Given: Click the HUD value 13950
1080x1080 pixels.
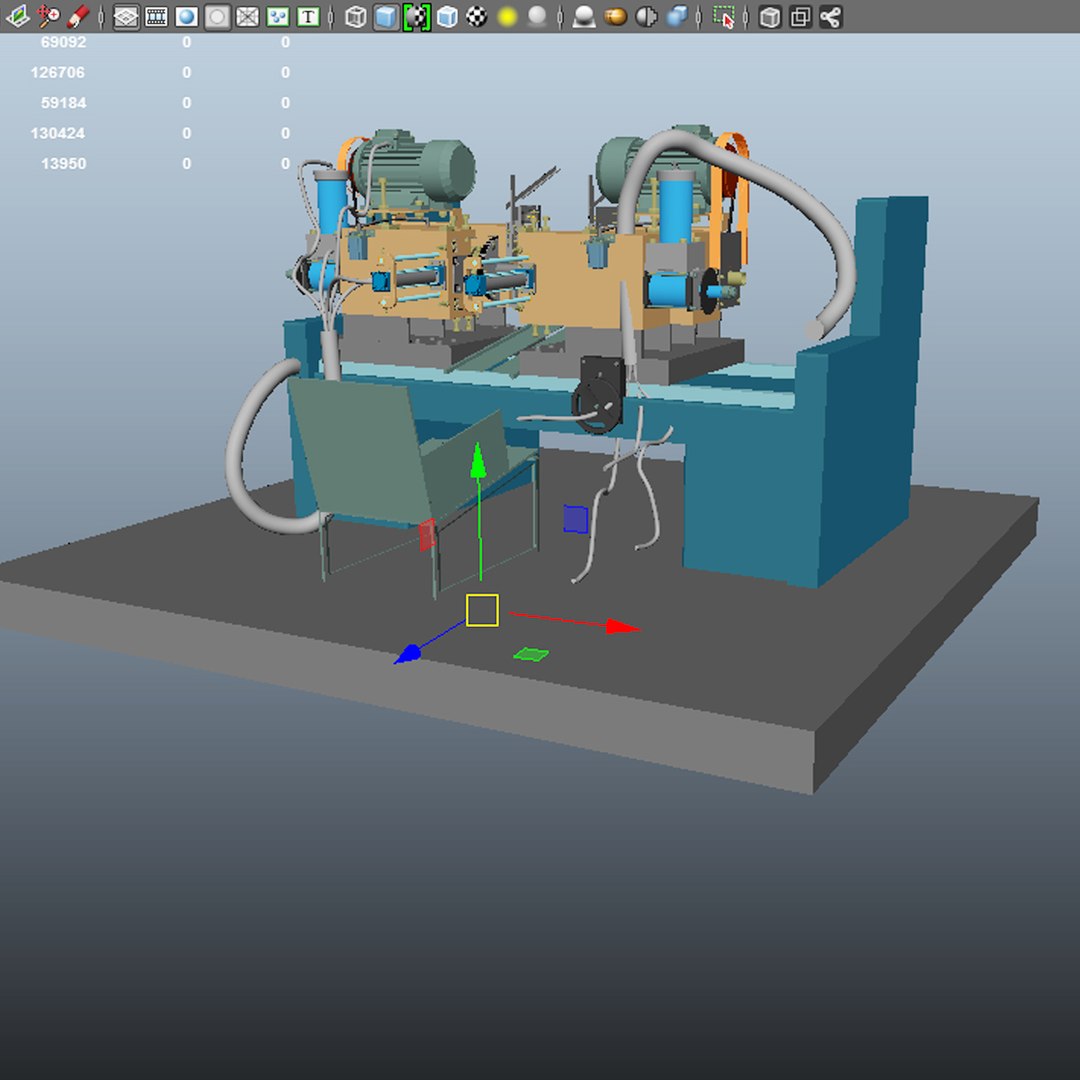Looking at the screenshot, I should click(x=63, y=163).
